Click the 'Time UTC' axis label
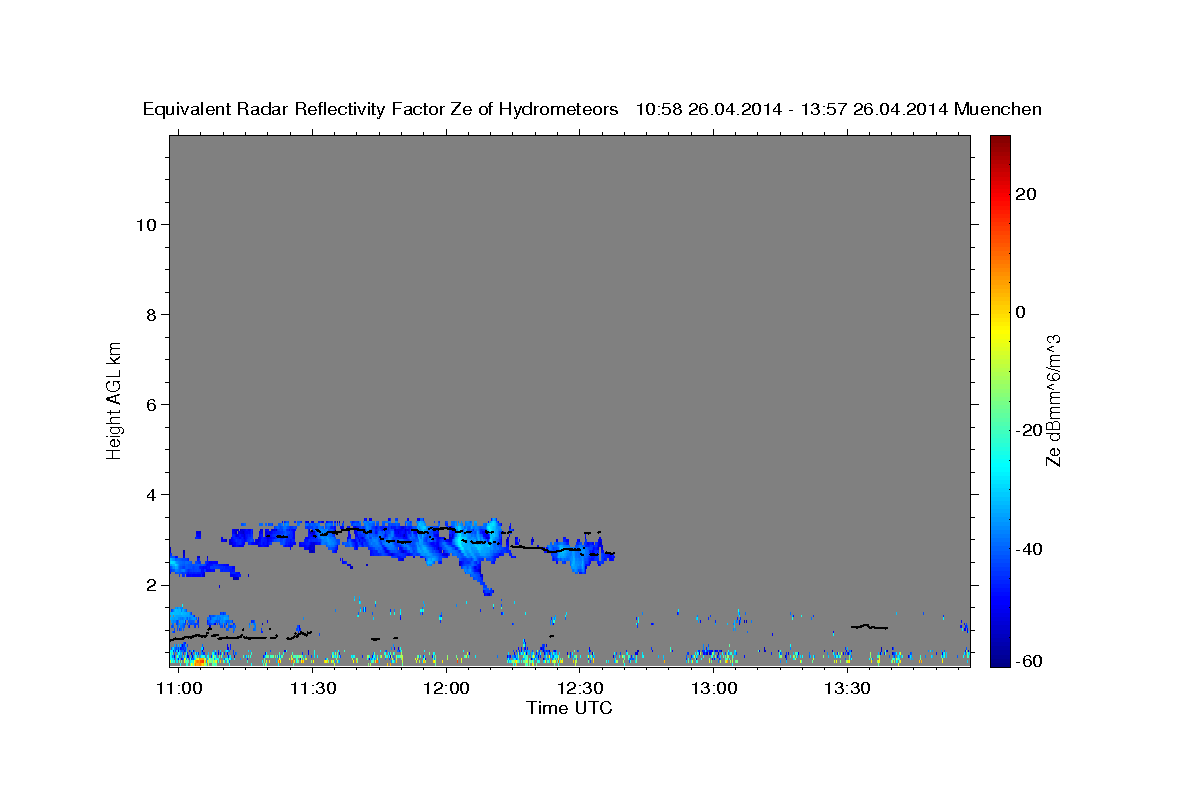The width and height of the screenshot is (1200, 800). pyautogui.click(x=569, y=708)
